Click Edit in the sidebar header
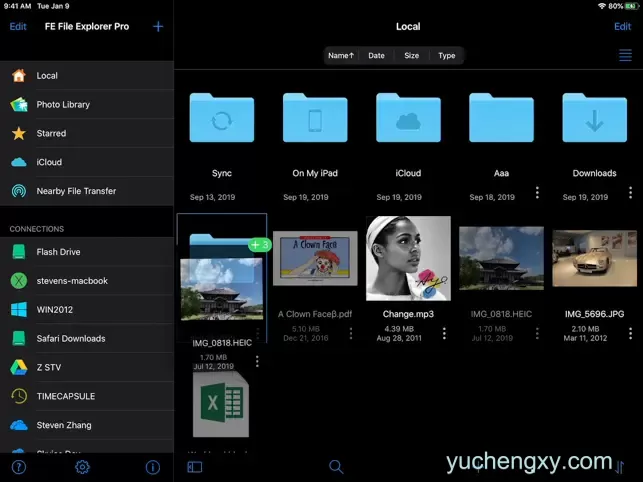 point(18,27)
